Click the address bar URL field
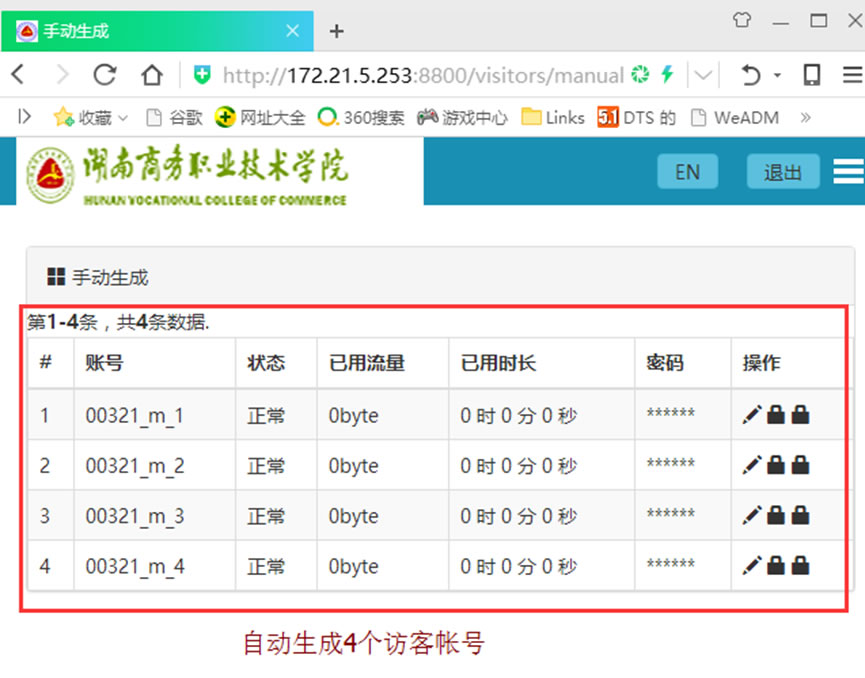Image resolution: width=865 pixels, height=678 pixels. tap(420, 75)
